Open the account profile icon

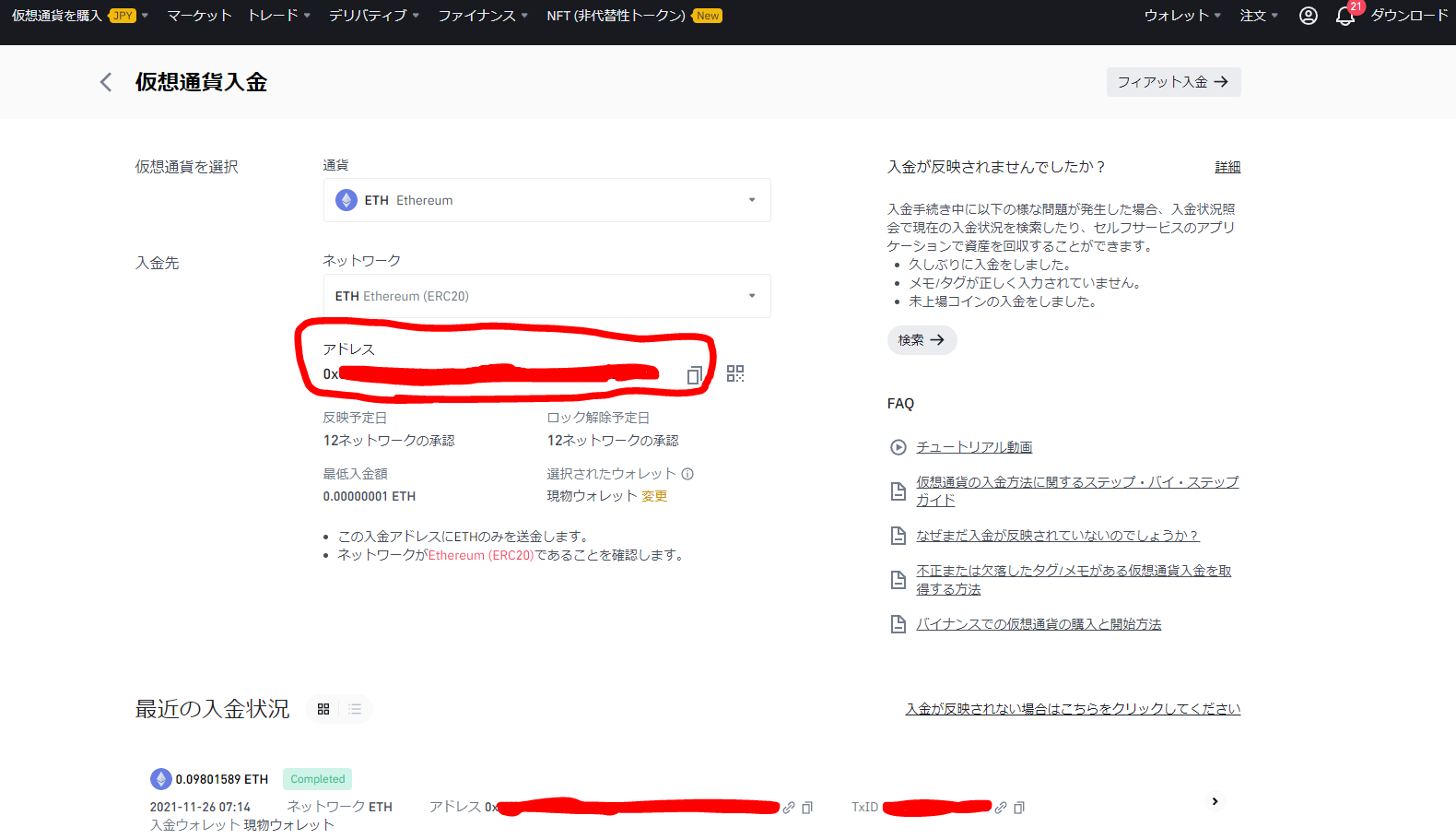point(1308,16)
